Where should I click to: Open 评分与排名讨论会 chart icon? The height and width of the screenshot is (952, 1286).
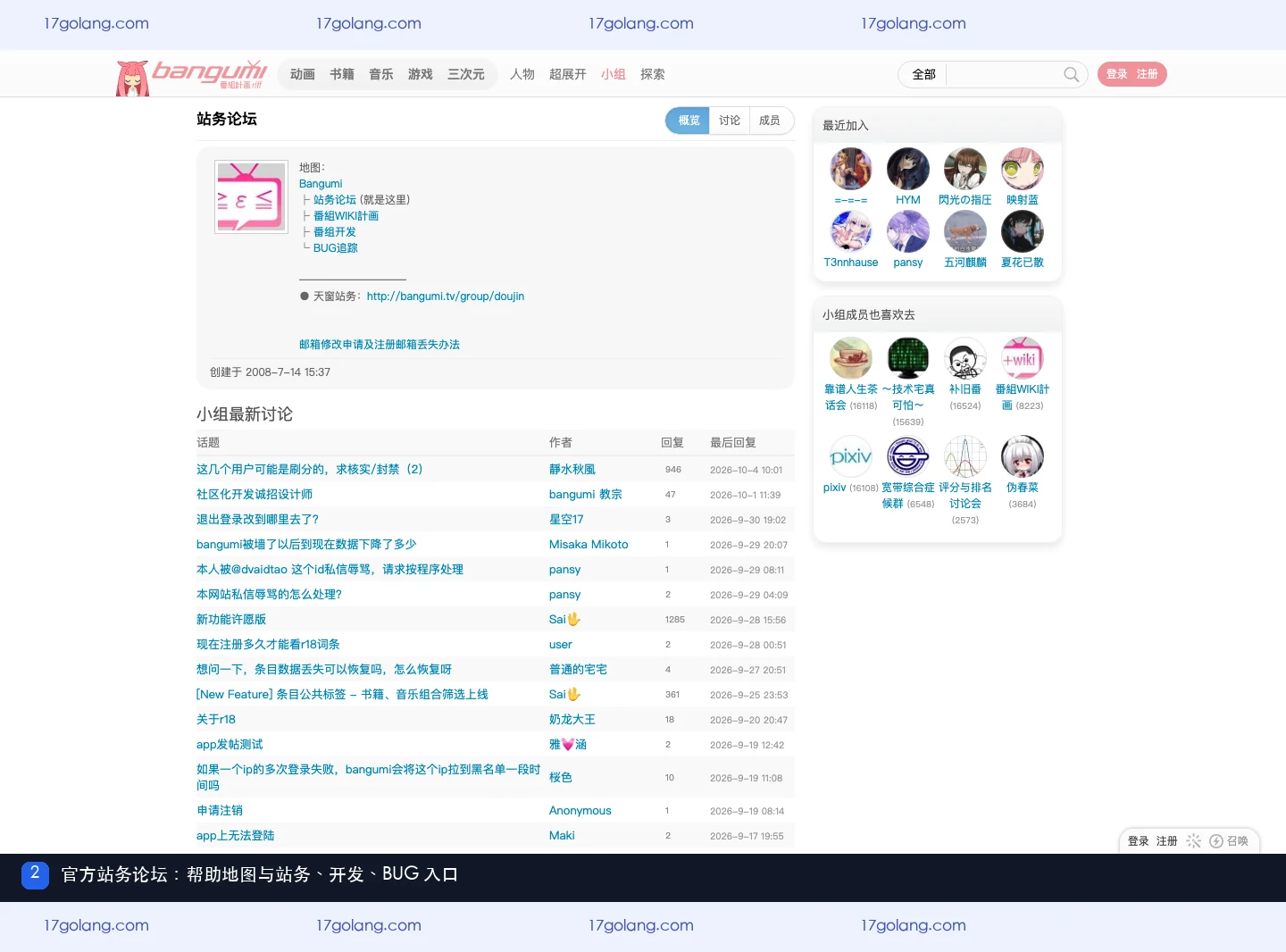(965, 456)
